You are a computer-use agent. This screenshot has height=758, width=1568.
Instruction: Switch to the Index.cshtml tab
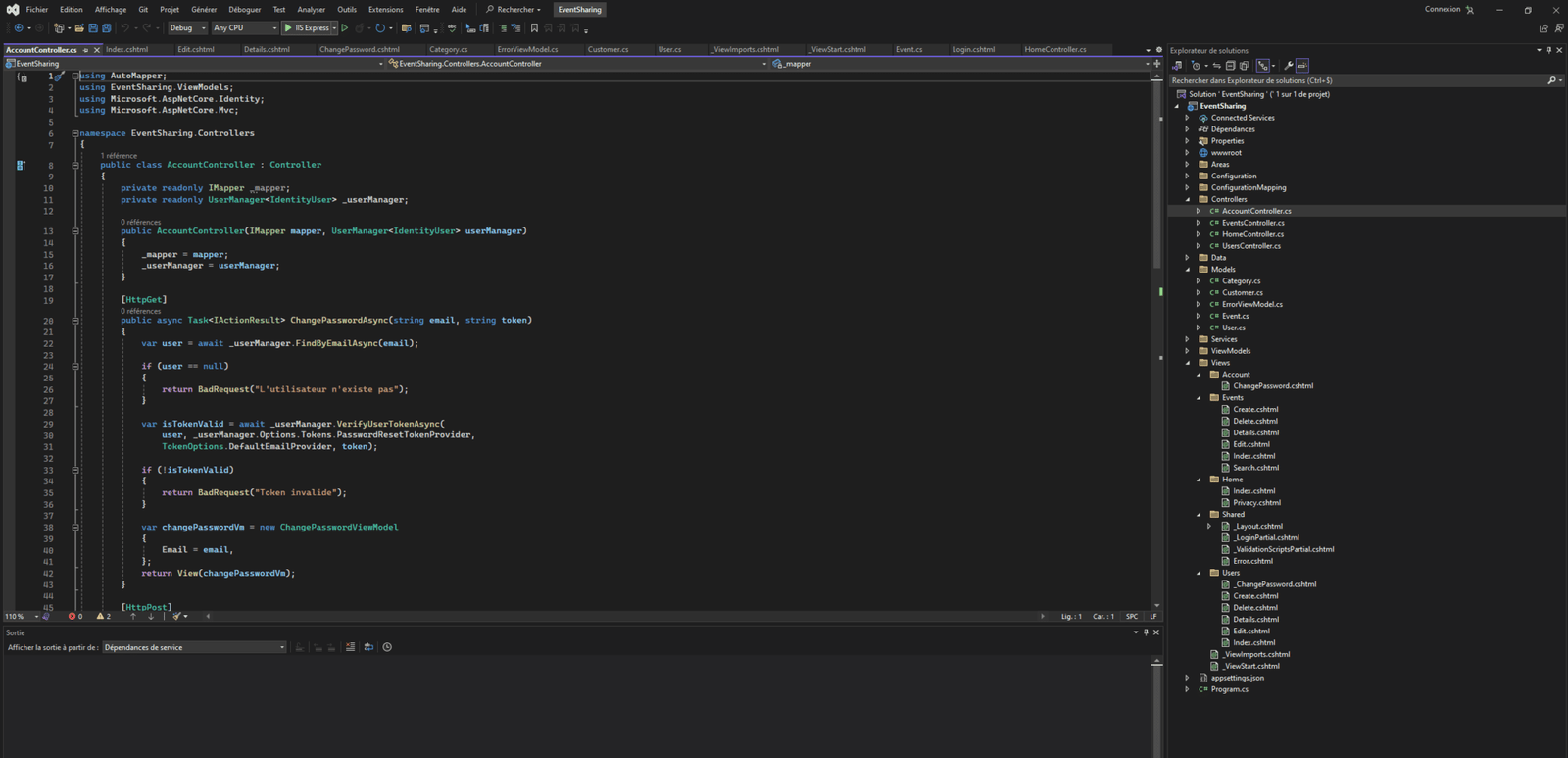tap(127, 49)
